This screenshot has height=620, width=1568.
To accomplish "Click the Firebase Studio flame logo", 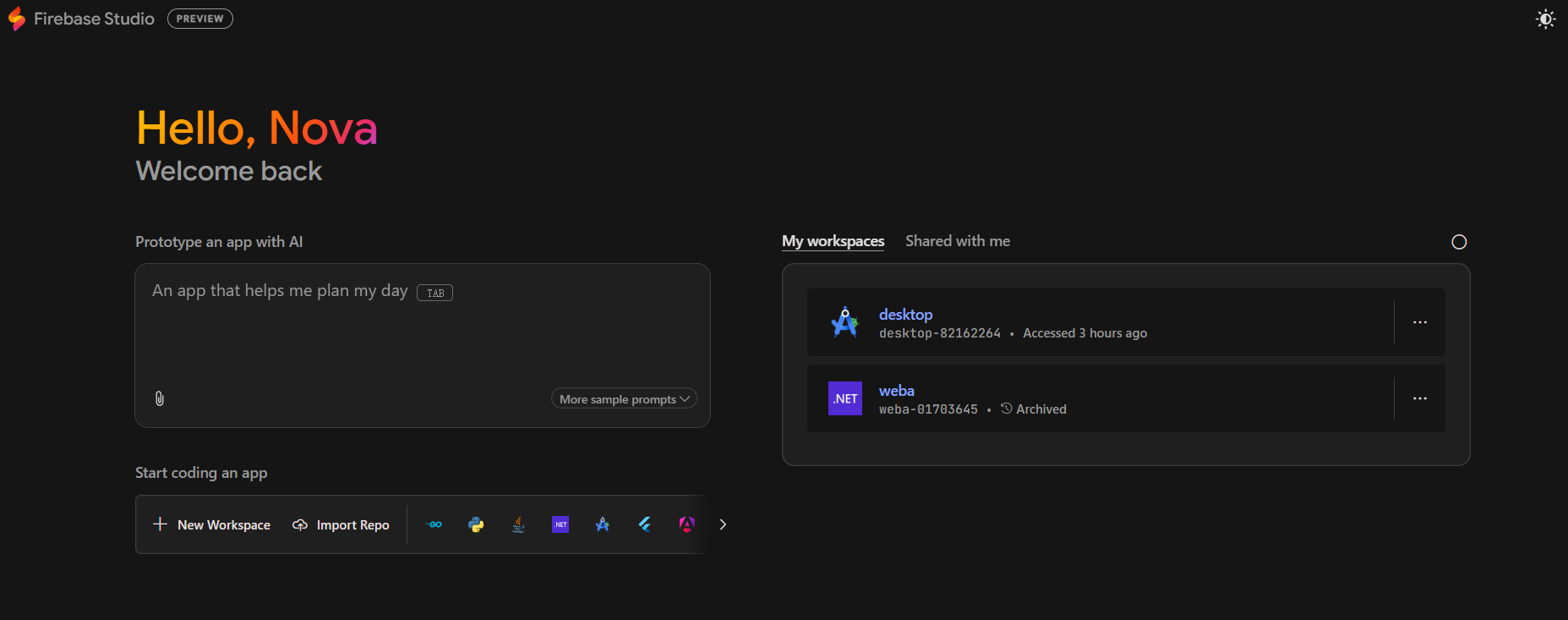I will tap(16, 19).
